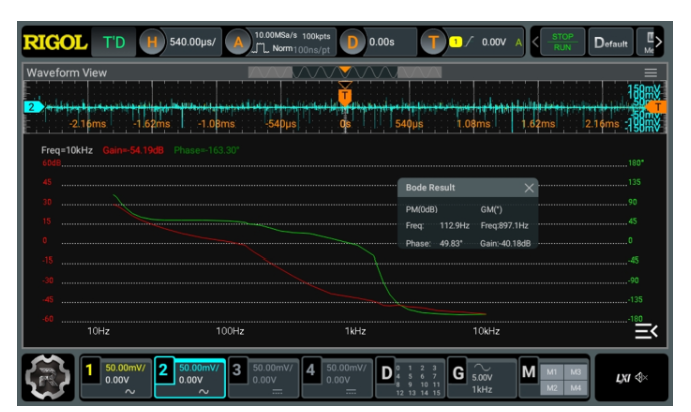The width and height of the screenshot is (691, 412).
Task: Close the Bode Result panel
Action: point(529,188)
